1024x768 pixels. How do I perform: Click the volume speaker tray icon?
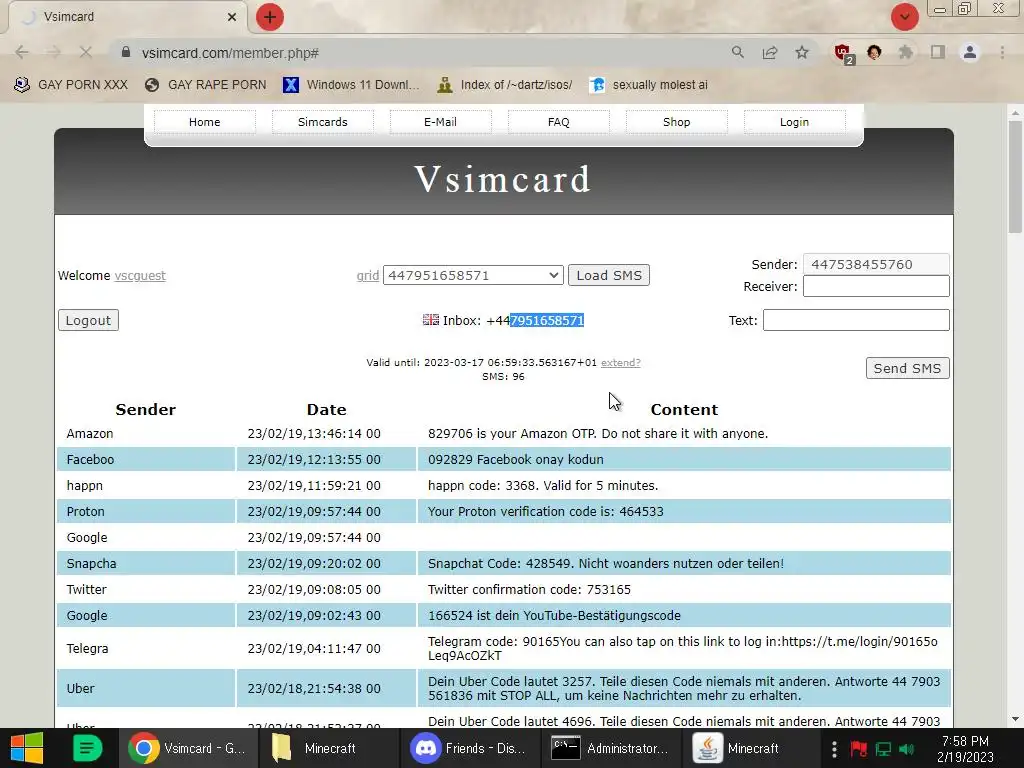click(906, 748)
